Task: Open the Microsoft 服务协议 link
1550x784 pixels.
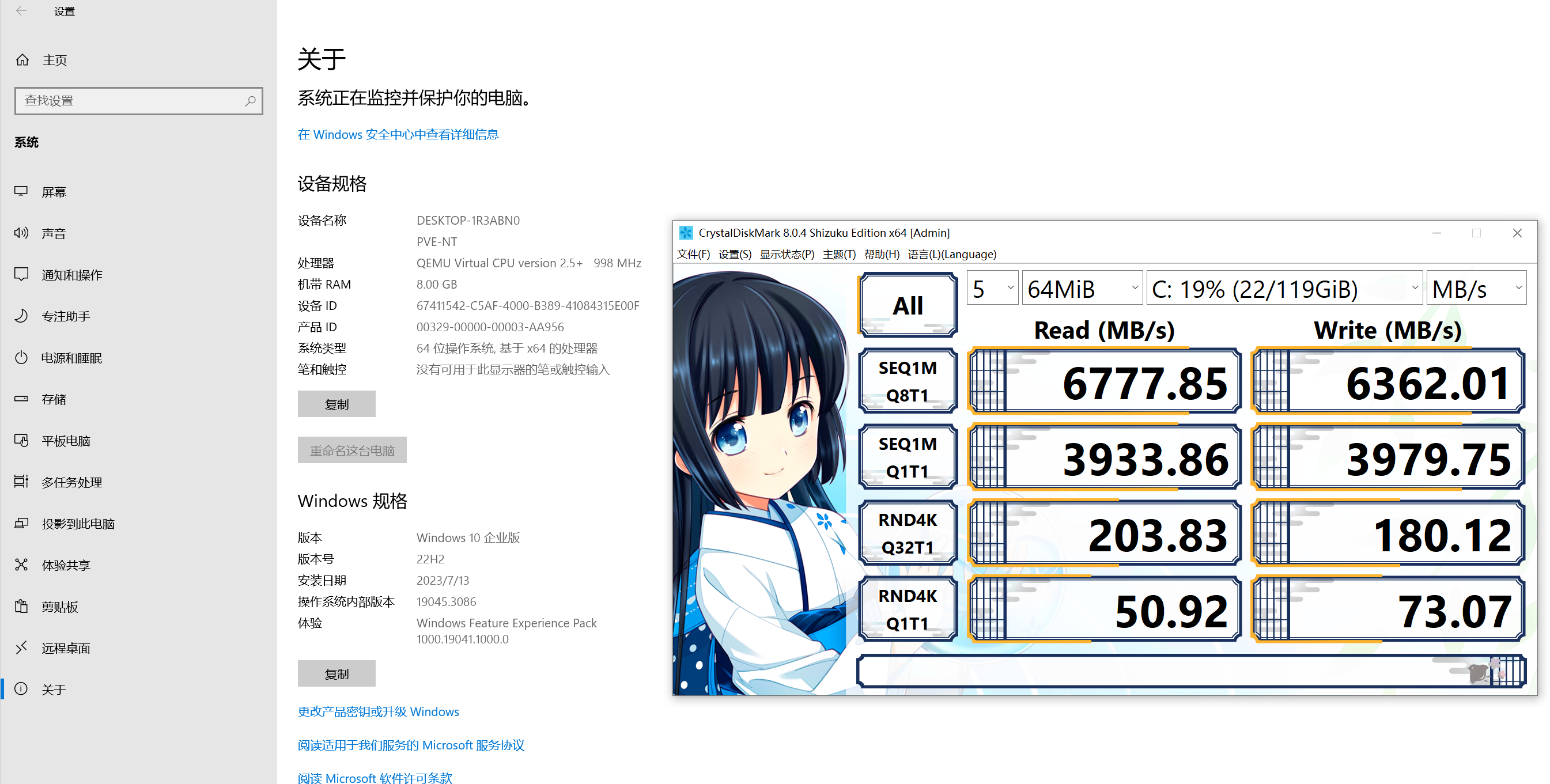Action: click(411, 745)
